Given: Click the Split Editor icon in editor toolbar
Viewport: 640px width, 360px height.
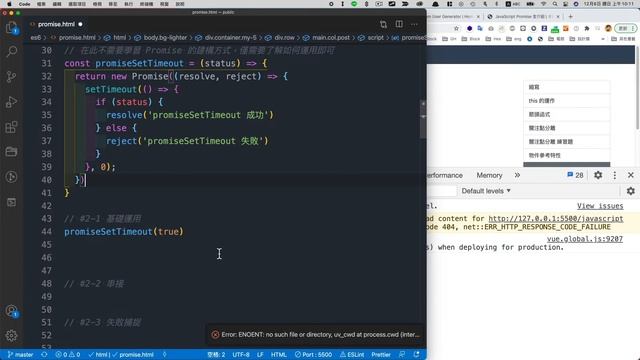Looking at the screenshot, I should click(399, 24).
